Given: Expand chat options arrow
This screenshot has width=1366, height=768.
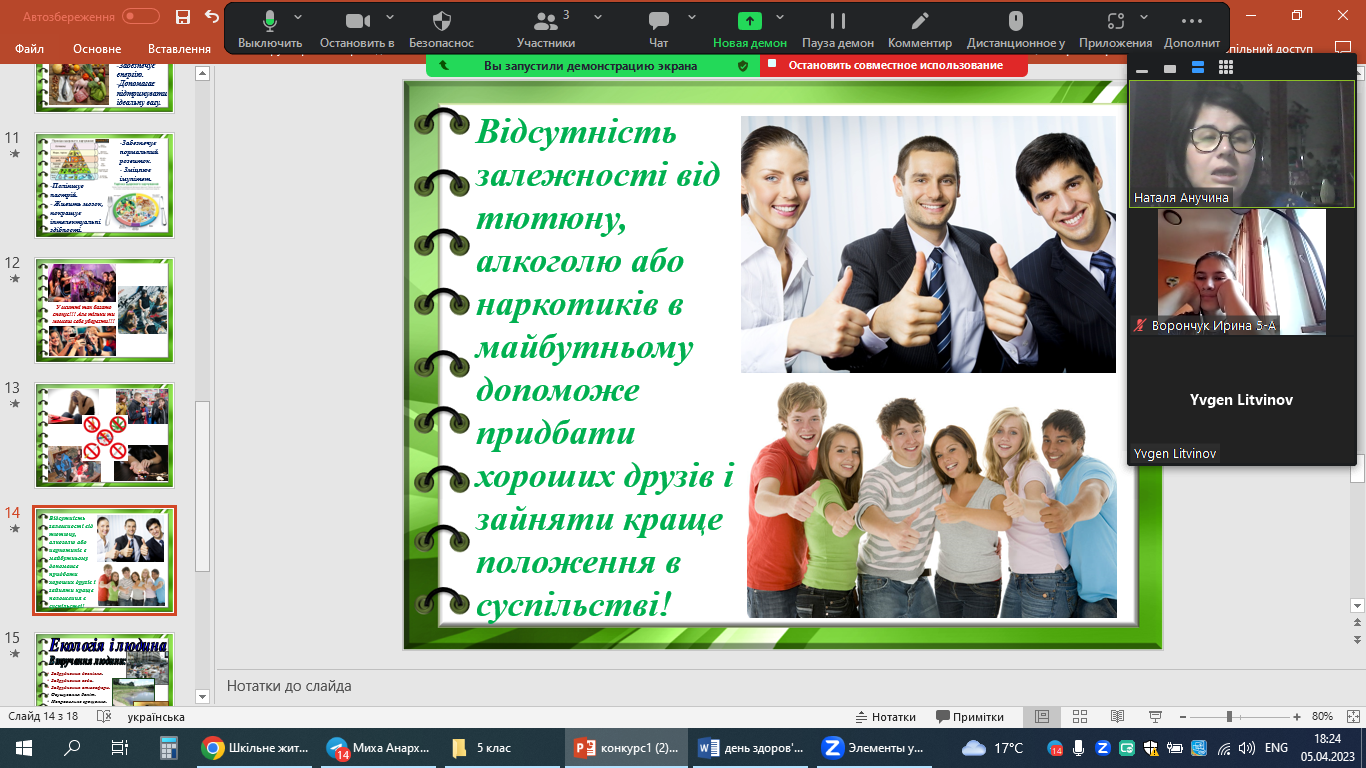Looking at the screenshot, I should click(692, 17).
